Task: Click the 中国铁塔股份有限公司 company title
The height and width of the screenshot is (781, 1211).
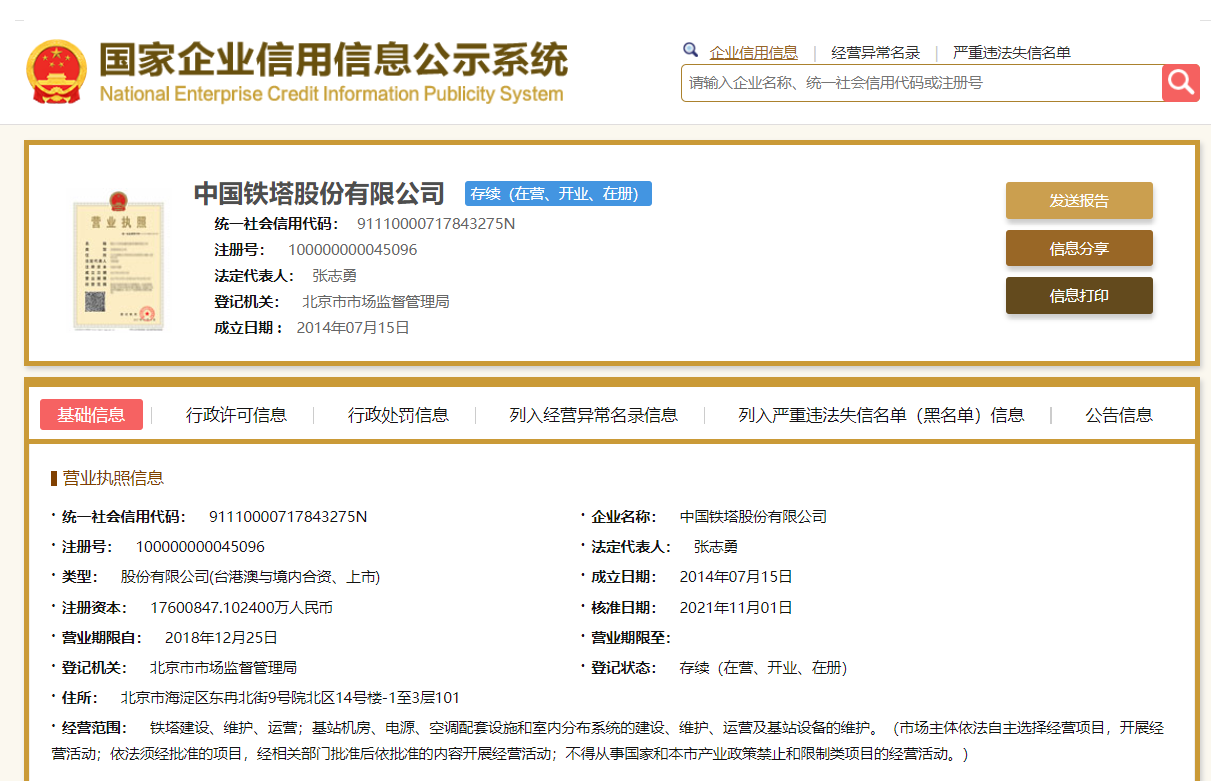Action: (x=319, y=193)
